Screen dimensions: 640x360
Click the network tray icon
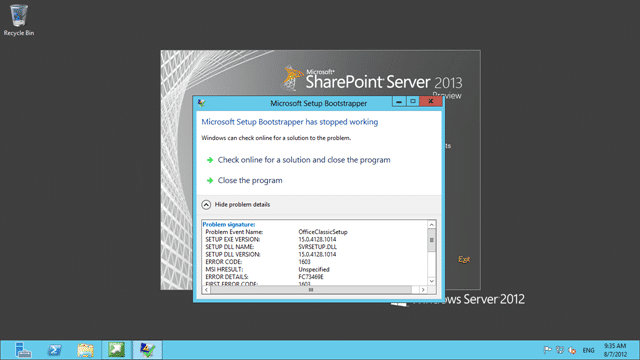click(x=560, y=350)
